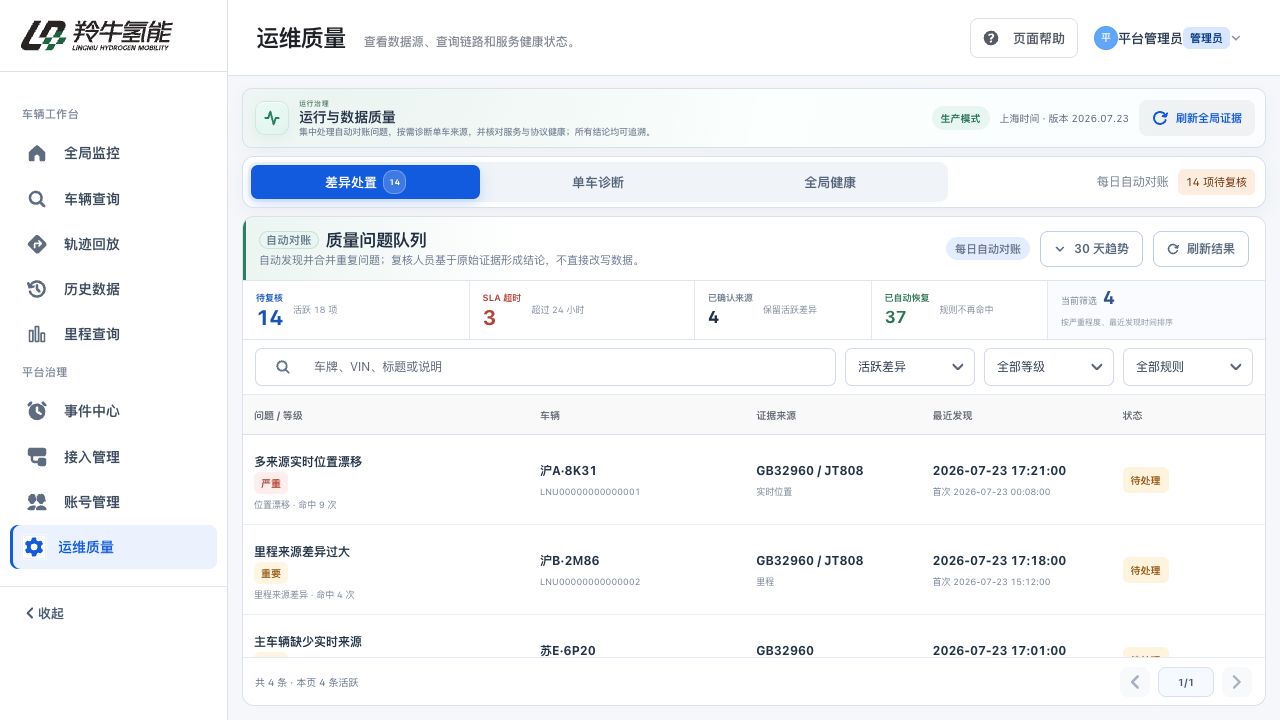Open issue 多来源实时位置漂移
Viewport: 1280px width, 720px height.
tap(308, 462)
